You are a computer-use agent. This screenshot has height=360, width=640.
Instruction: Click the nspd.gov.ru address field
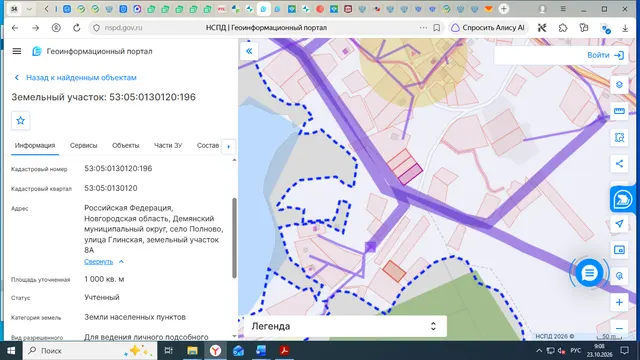point(123,28)
